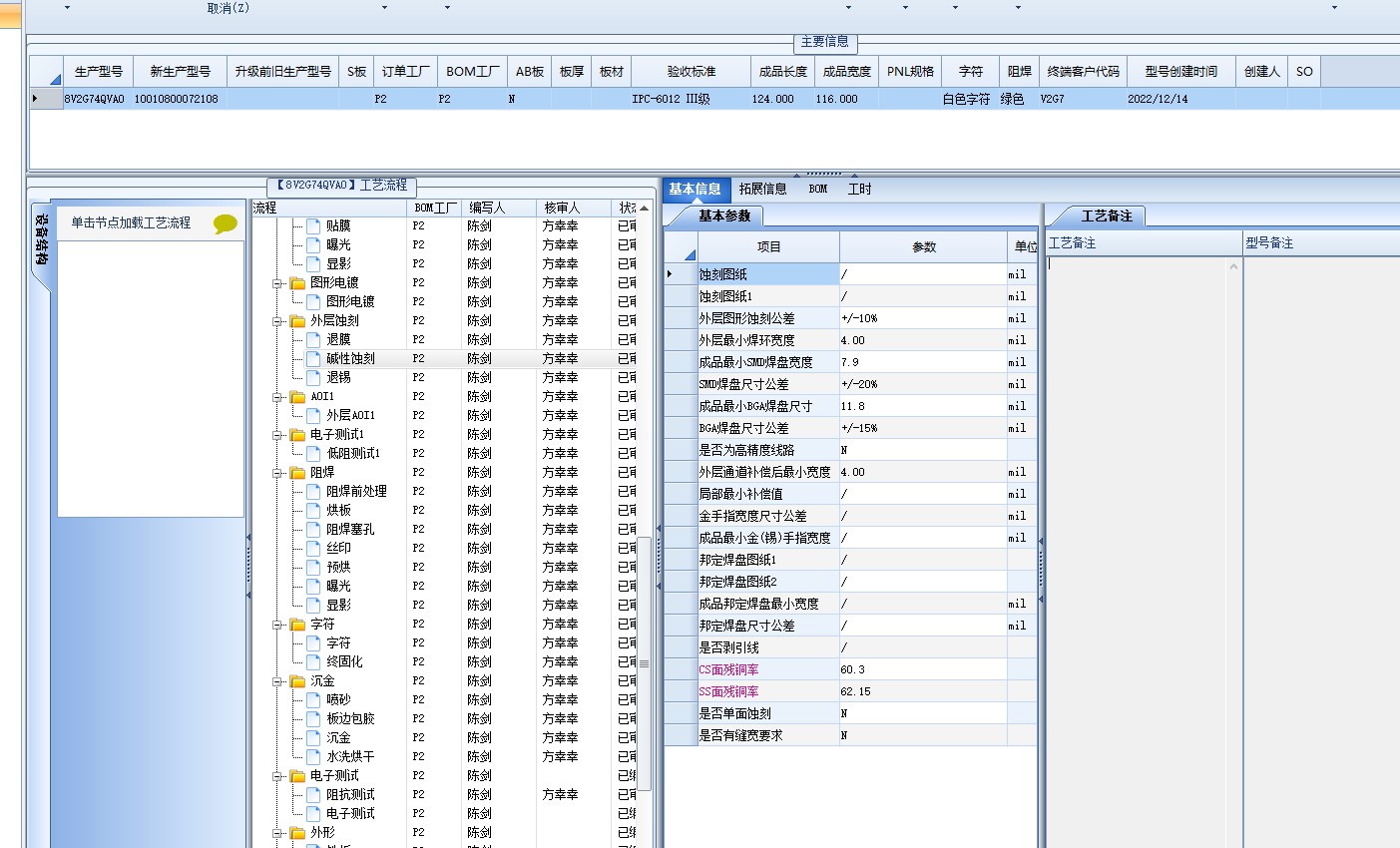Click the 编写人 column header in tree
1400x848 pixels.
click(499, 208)
